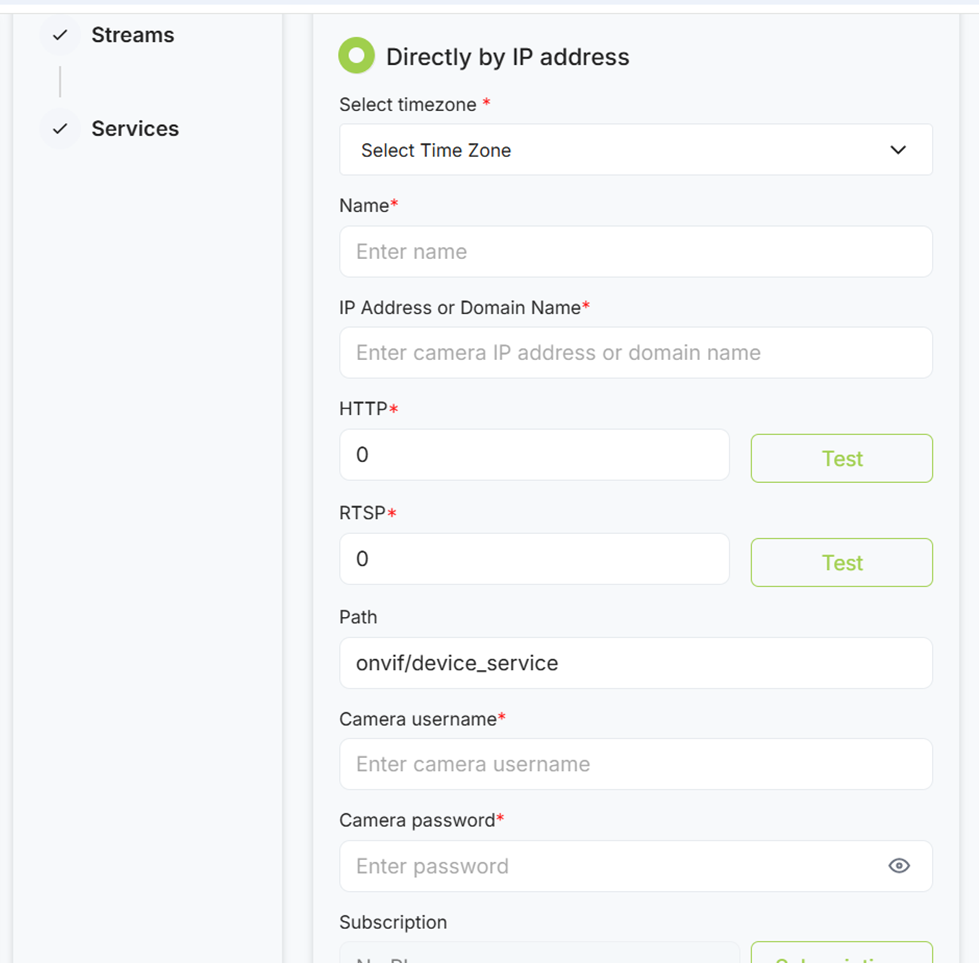Click the HTTP port number field
The height and width of the screenshot is (963, 979).
tap(534, 455)
